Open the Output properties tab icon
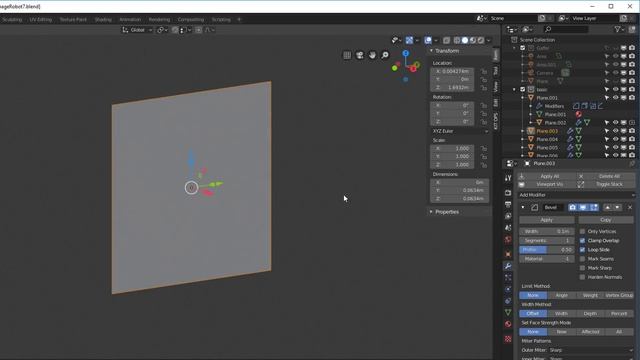This screenshot has height=360, width=640. (508, 204)
